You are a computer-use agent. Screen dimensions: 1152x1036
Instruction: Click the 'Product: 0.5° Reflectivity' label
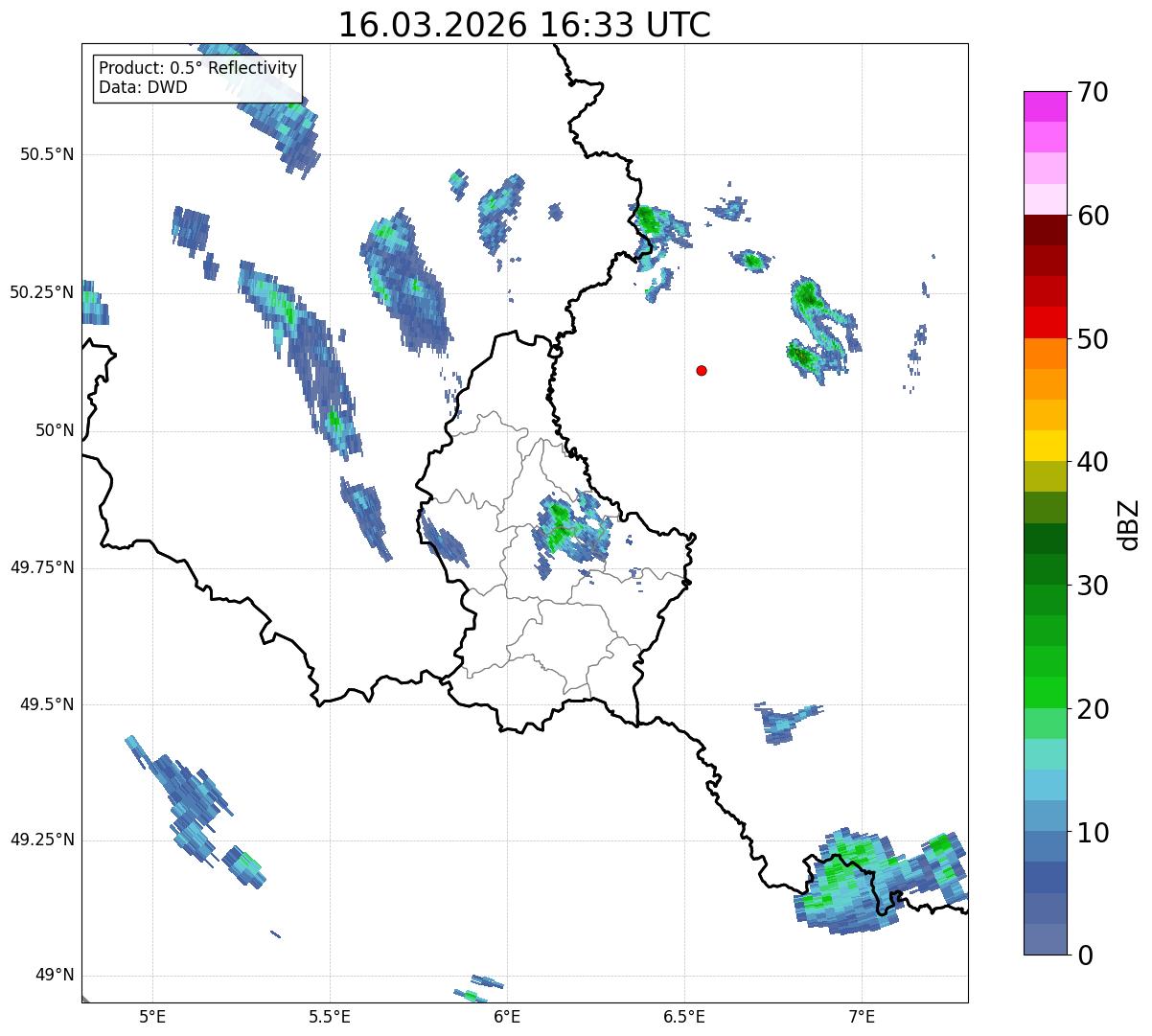tap(198, 68)
